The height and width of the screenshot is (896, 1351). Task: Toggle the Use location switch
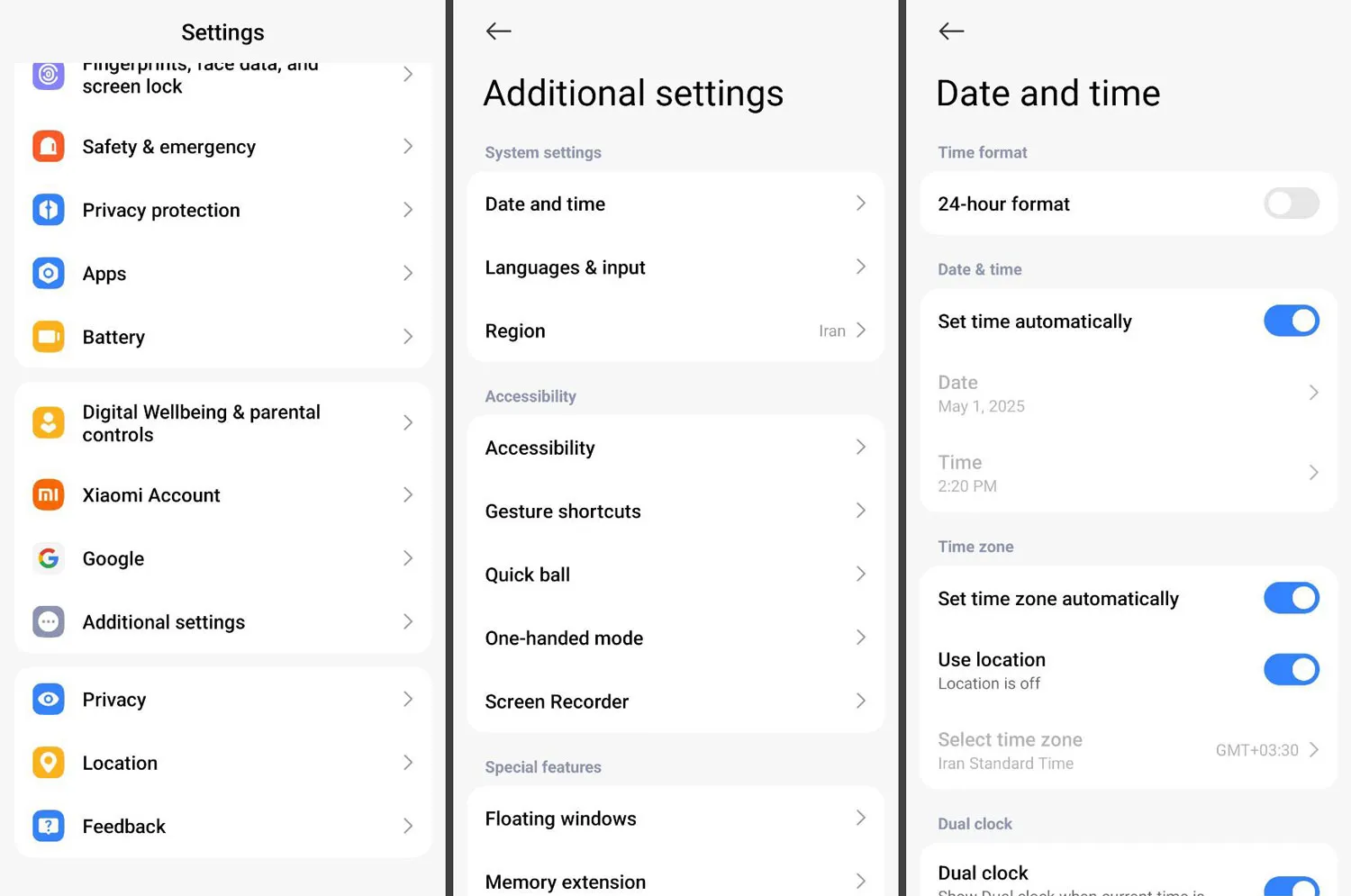pos(1291,670)
